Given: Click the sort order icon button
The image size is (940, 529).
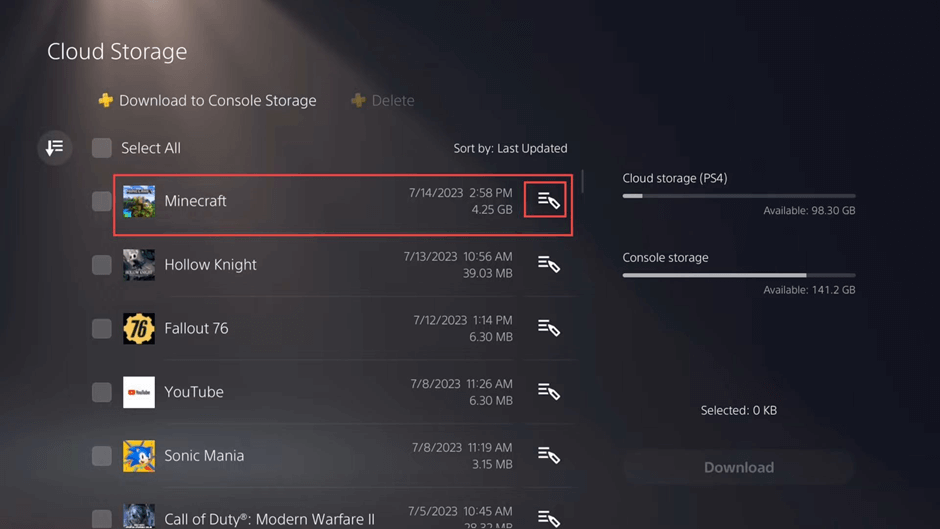Looking at the screenshot, I should [x=55, y=148].
